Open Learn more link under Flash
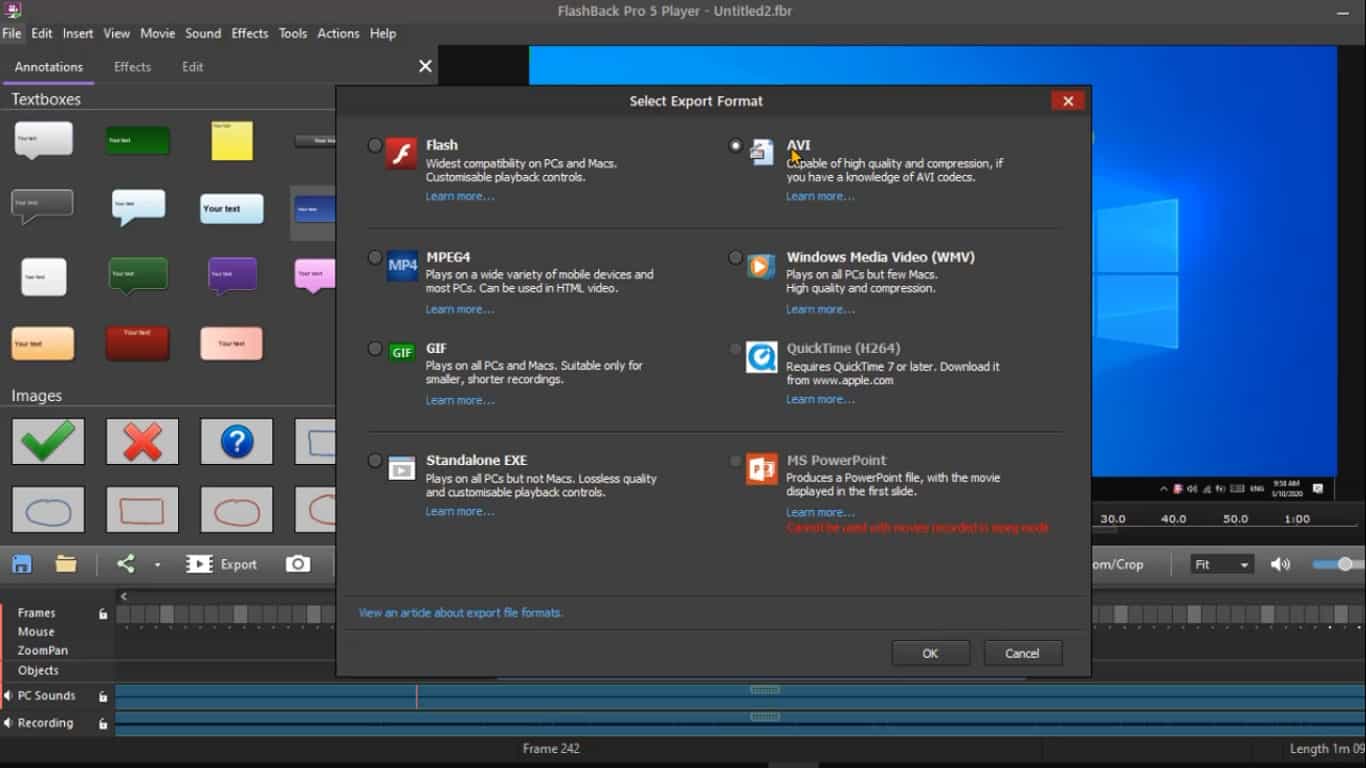This screenshot has height=768, width=1366. pos(460,196)
